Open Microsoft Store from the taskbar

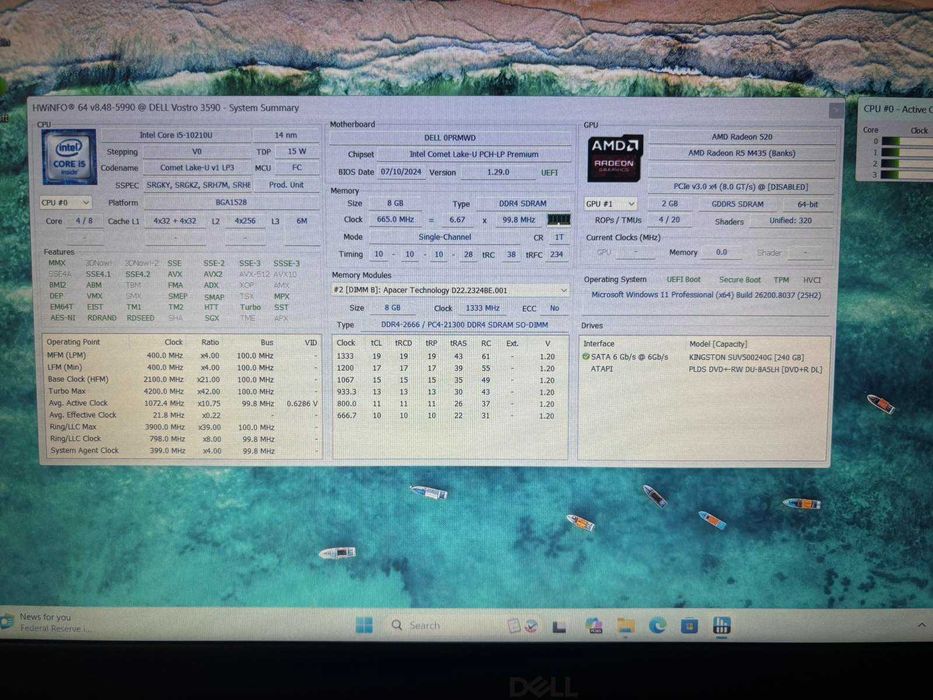[x=689, y=626]
